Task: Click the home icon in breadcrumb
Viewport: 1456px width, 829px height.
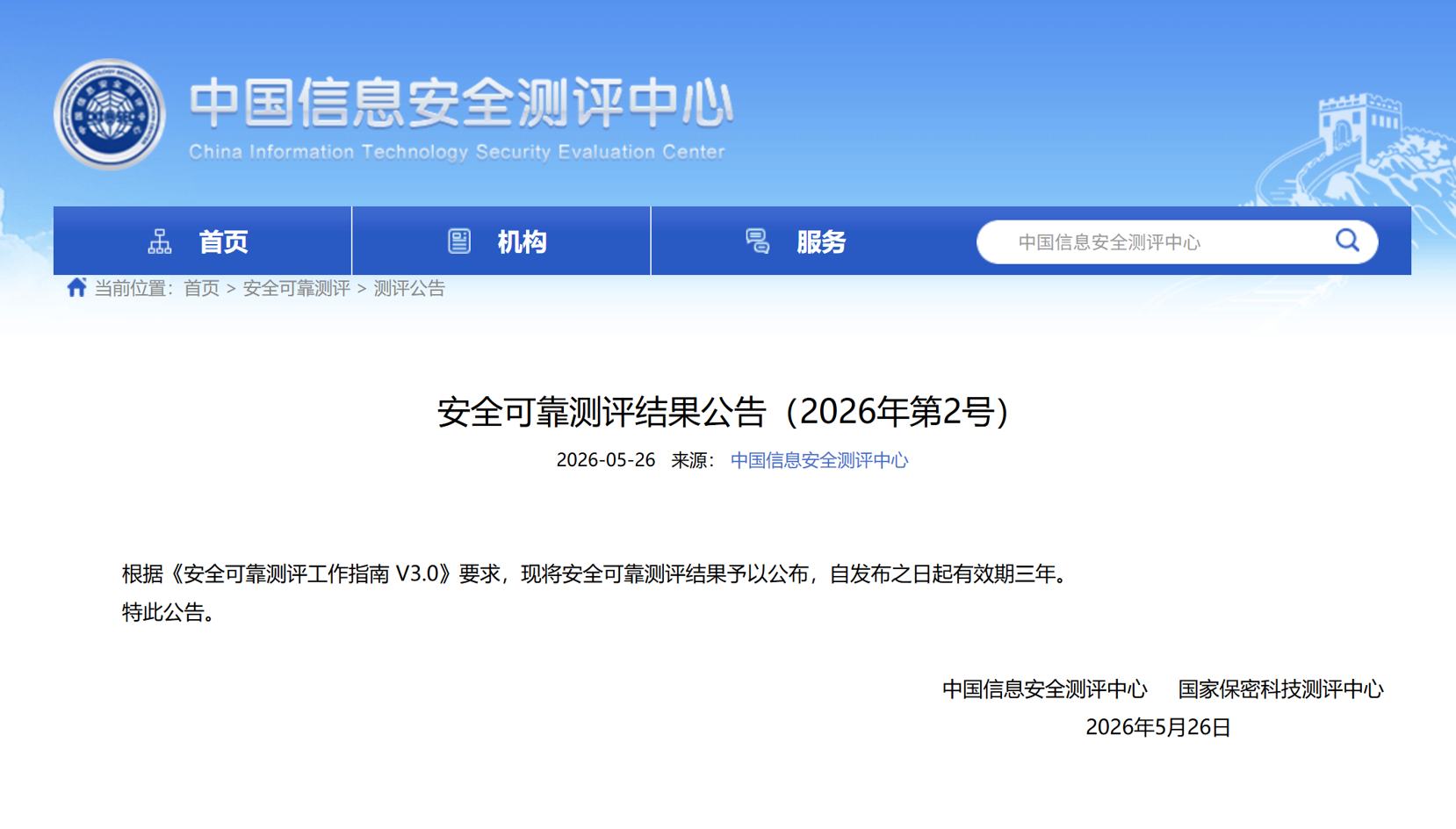Action: pos(76,288)
